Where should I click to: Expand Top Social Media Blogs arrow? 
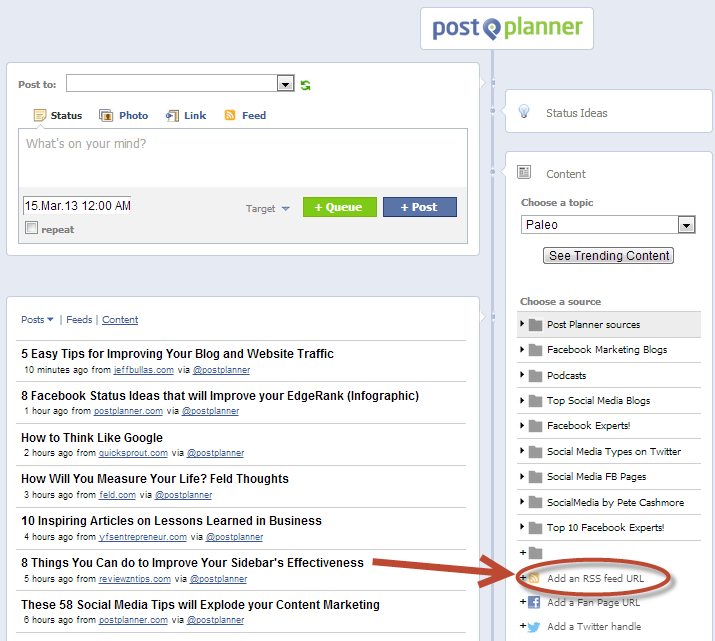(x=522, y=400)
